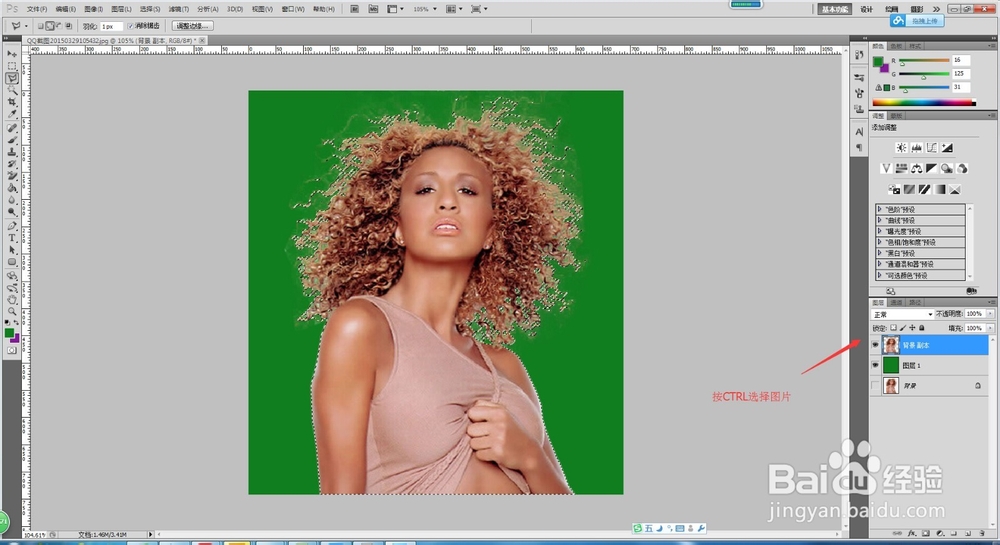Toggle Quick Mask mode icon
This screenshot has width=1000, height=545.
11,350
